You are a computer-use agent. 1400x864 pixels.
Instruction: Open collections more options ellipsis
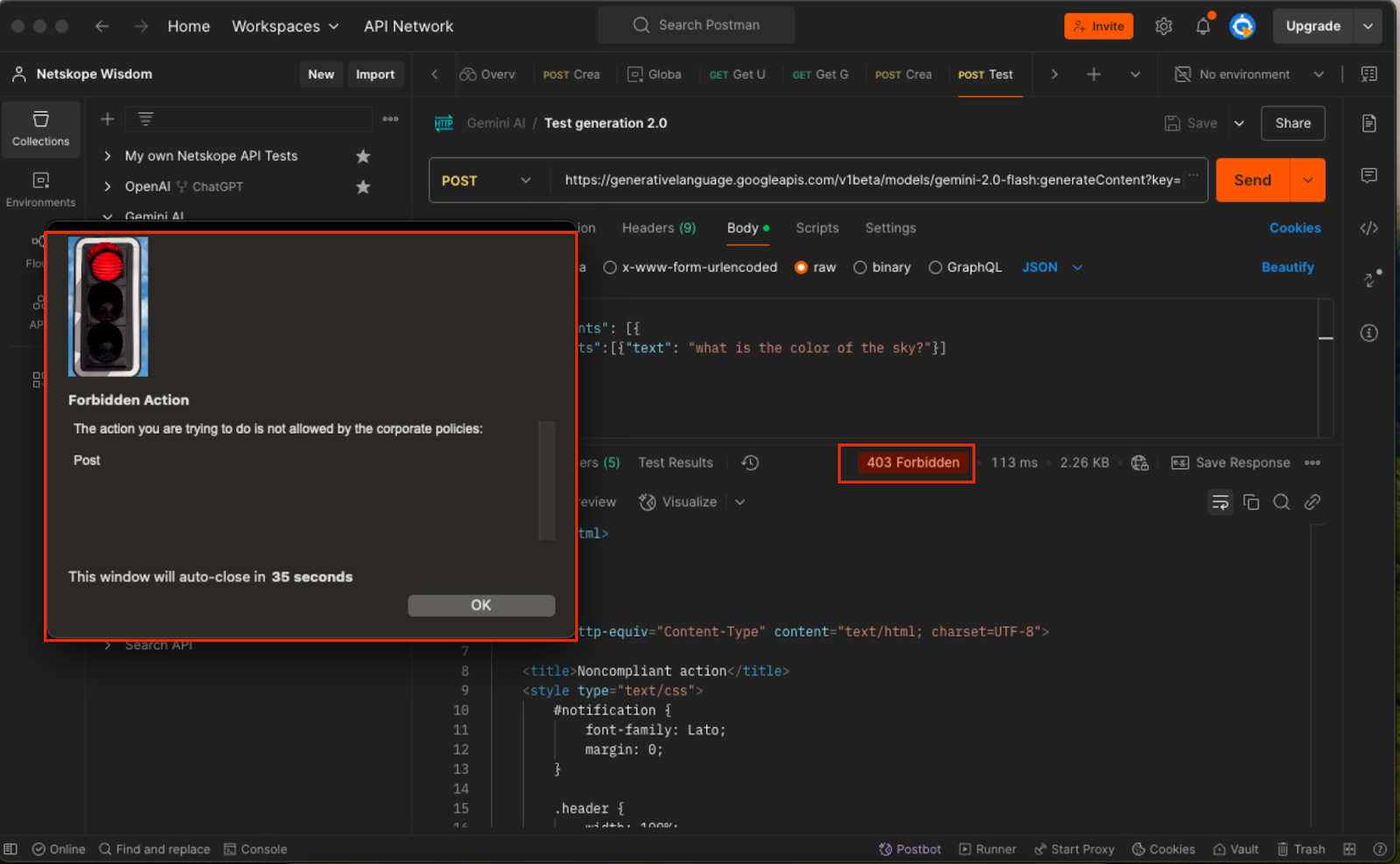pyautogui.click(x=390, y=119)
